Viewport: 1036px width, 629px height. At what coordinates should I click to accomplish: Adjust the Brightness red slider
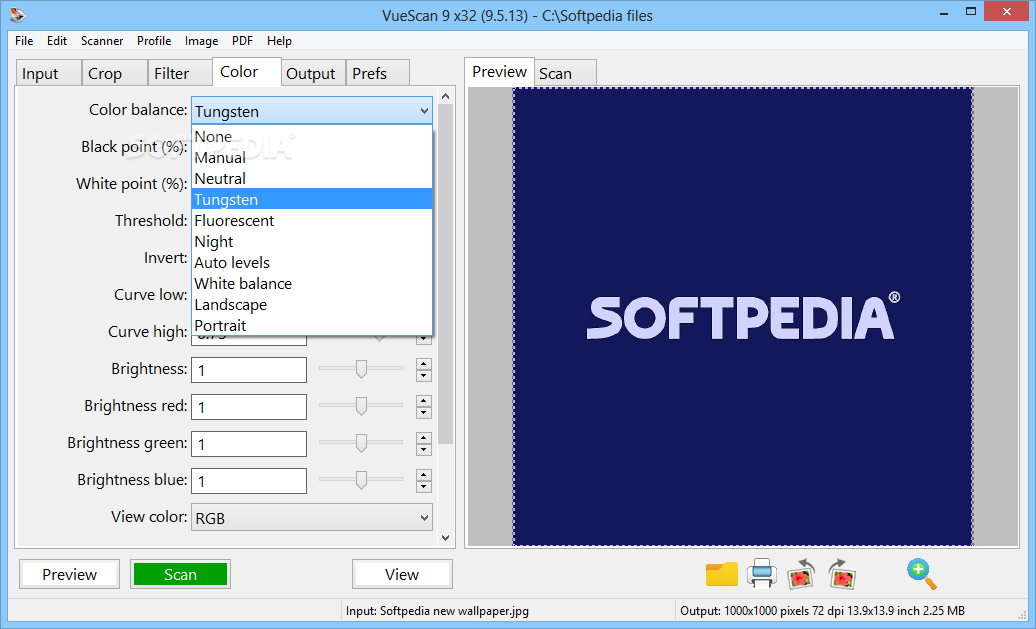point(361,406)
